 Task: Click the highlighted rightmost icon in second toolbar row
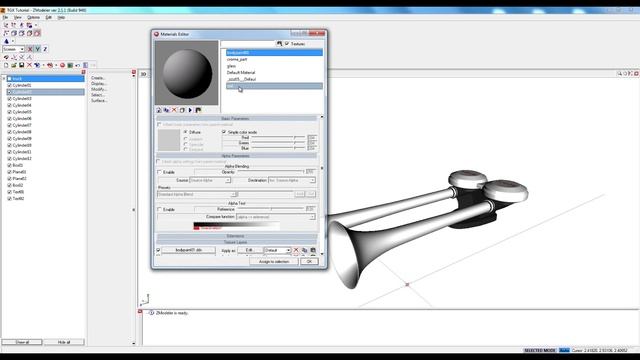(x=37, y=33)
